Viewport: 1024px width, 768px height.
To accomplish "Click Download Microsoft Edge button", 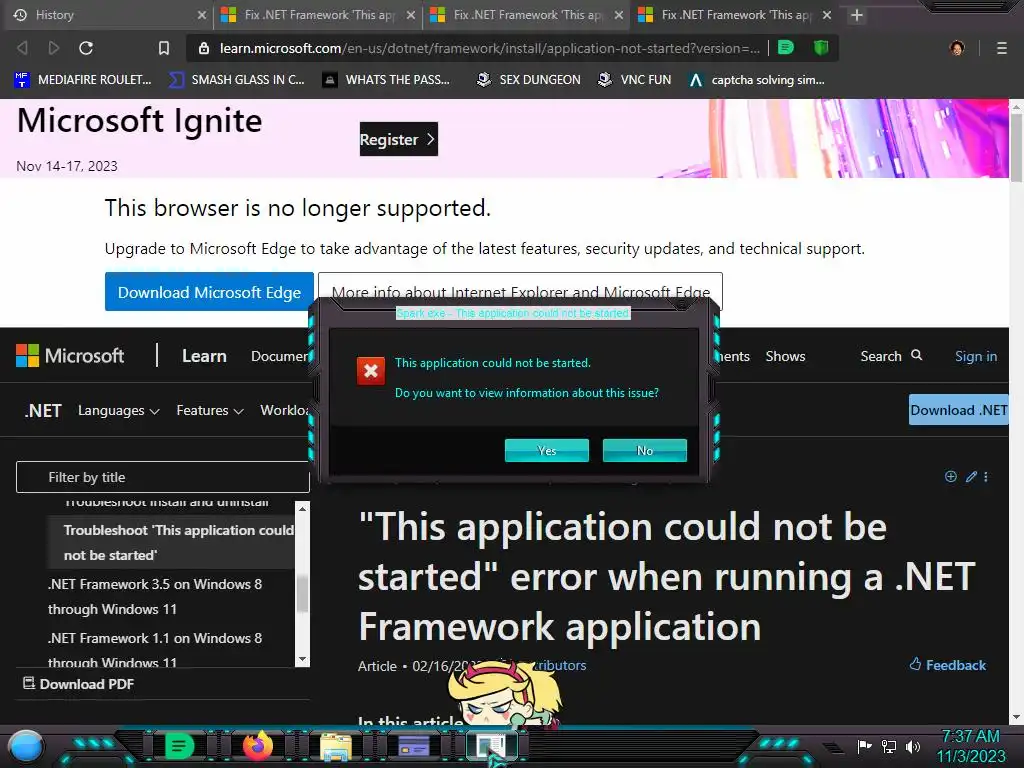I will pos(209,292).
